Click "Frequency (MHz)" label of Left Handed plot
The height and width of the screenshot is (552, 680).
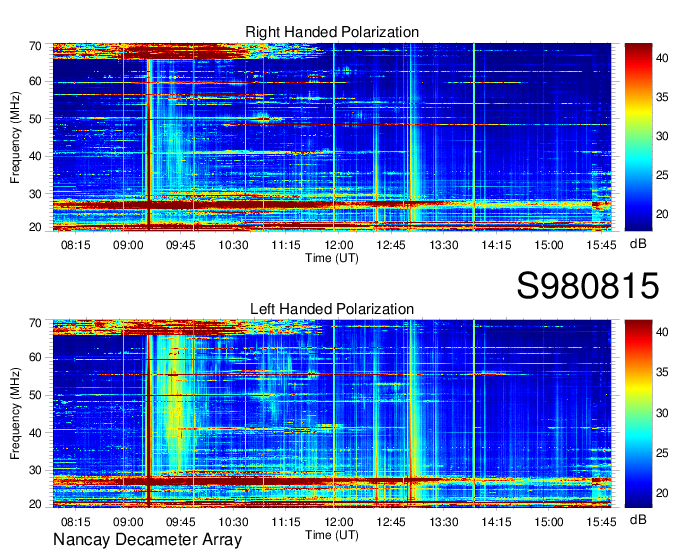[15, 414]
